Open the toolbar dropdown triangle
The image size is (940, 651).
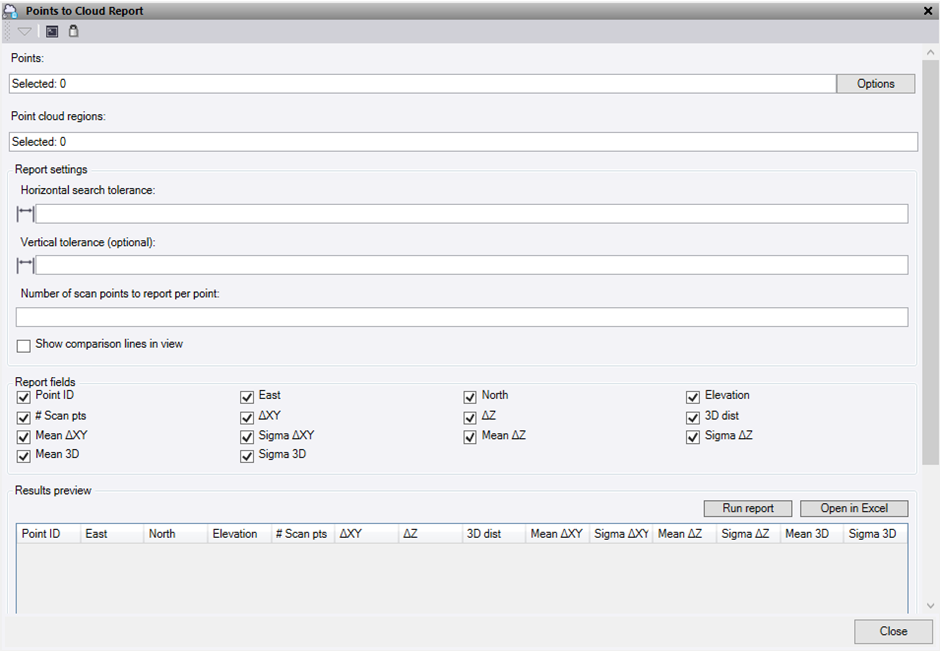(25, 32)
